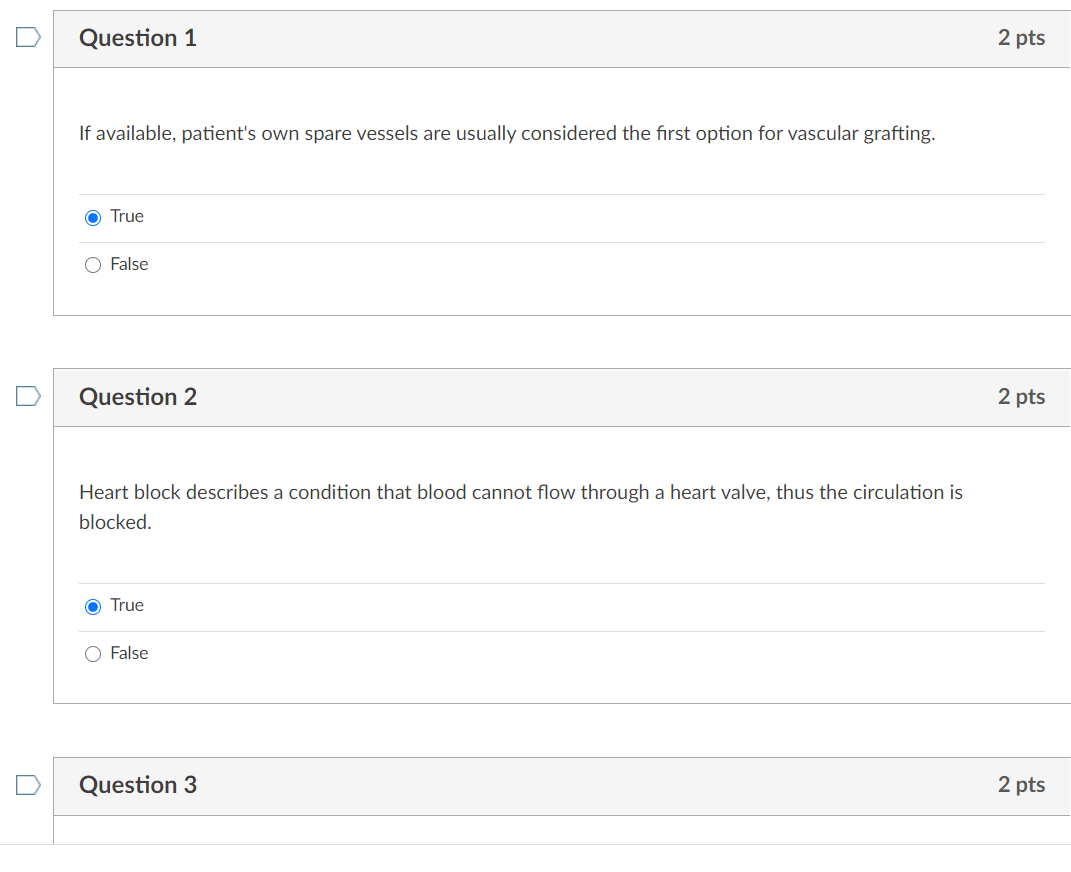Image resolution: width=1071 pixels, height=872 pixels.
Task: Flag Question 1 for review
Action: (x=28, y=37)
